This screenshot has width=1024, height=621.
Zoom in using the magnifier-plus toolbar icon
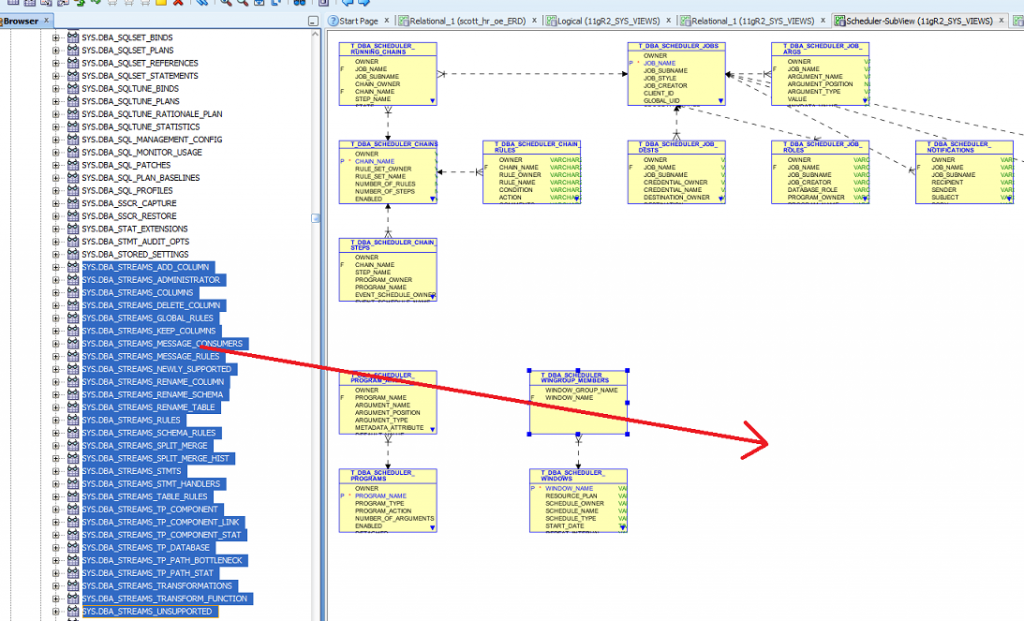(x=222, y=5)
